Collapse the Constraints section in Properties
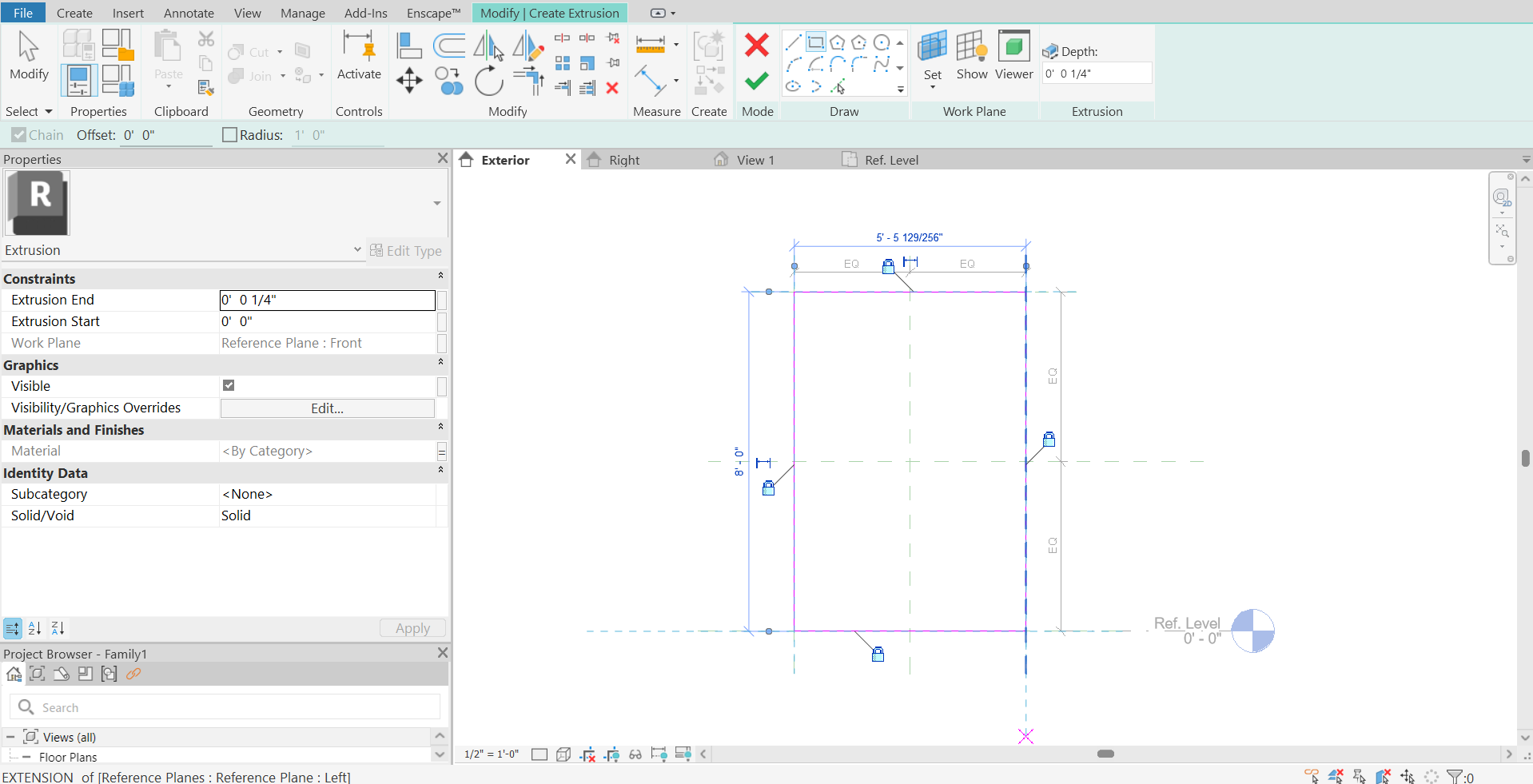1533x784 pixels. [x=440, y=277]
